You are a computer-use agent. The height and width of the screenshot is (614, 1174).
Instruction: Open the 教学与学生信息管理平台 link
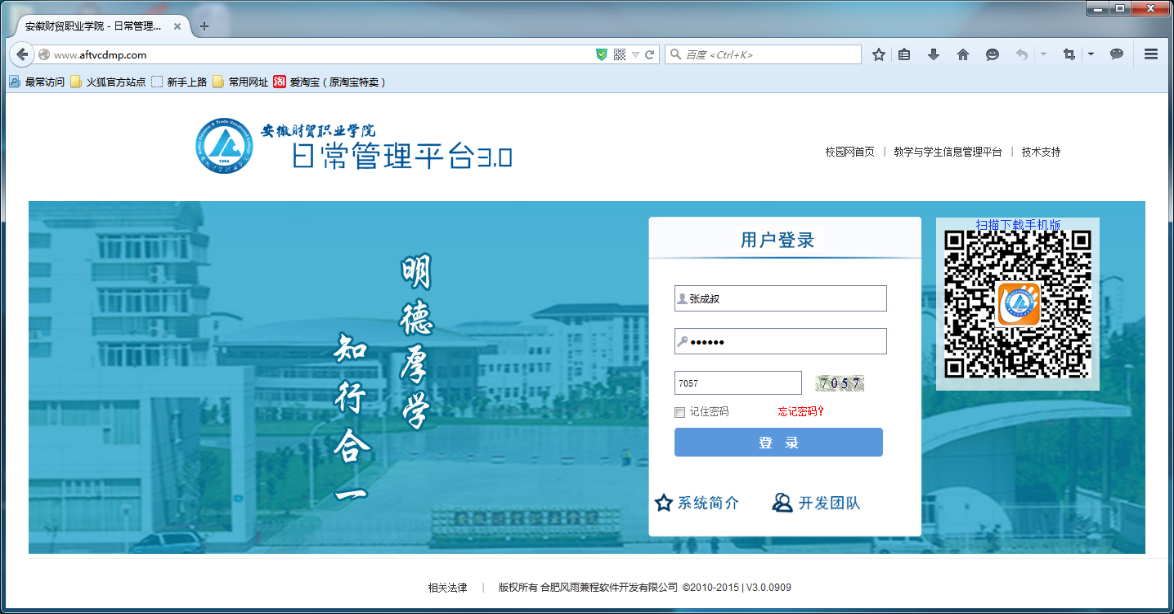947,152
